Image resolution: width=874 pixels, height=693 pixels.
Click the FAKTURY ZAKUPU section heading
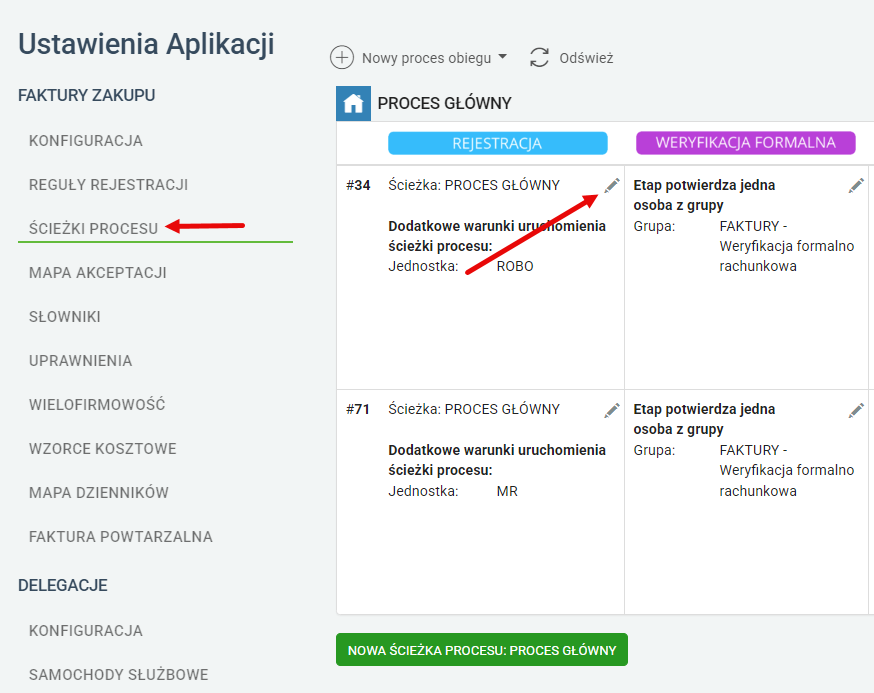tap(86, 95)
